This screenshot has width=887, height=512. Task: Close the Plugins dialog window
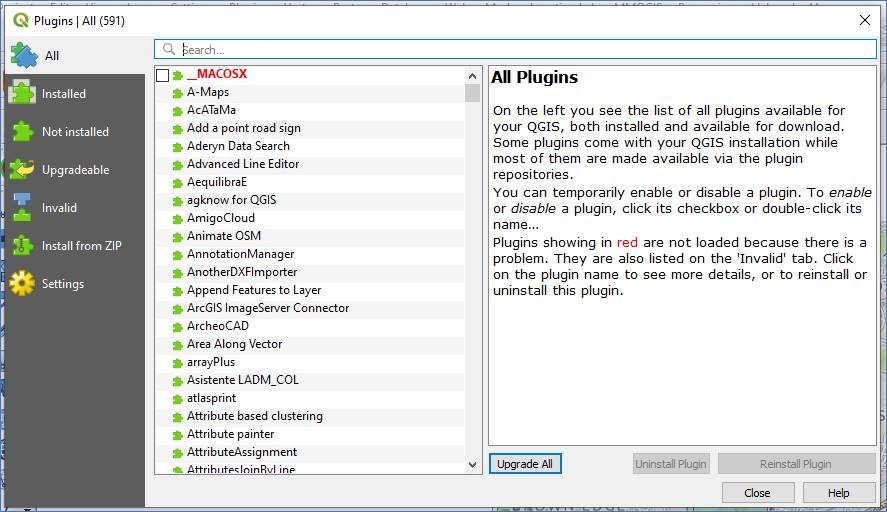pos(865,20)
